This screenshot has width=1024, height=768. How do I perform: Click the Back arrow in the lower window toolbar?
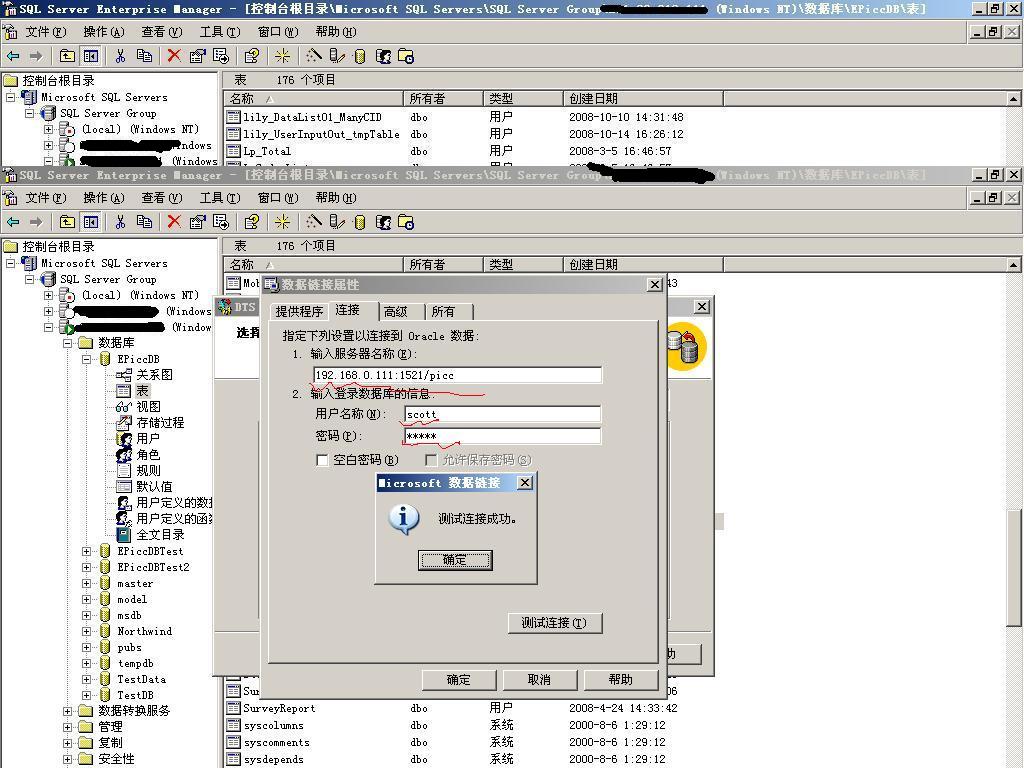click(13, 223)
